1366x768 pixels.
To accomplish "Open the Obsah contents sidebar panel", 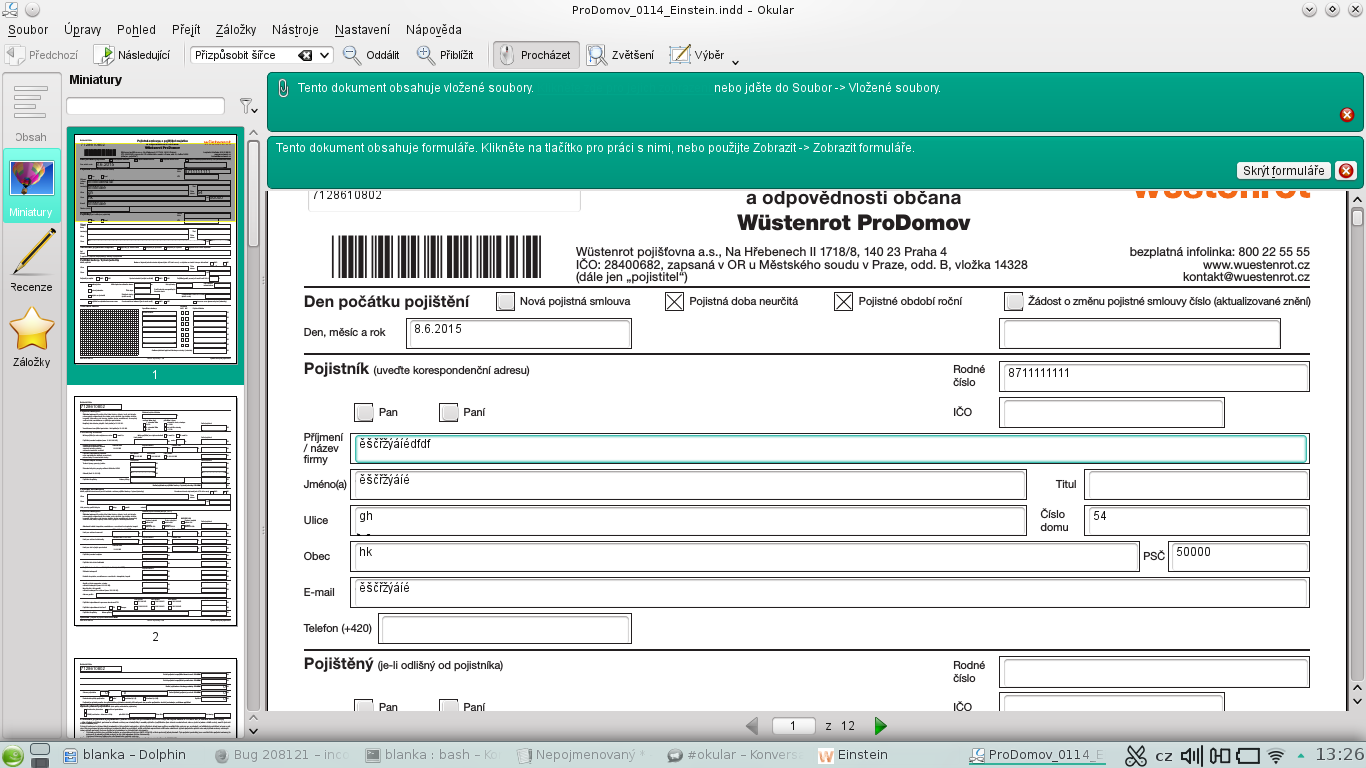I will tap(31, 111).
